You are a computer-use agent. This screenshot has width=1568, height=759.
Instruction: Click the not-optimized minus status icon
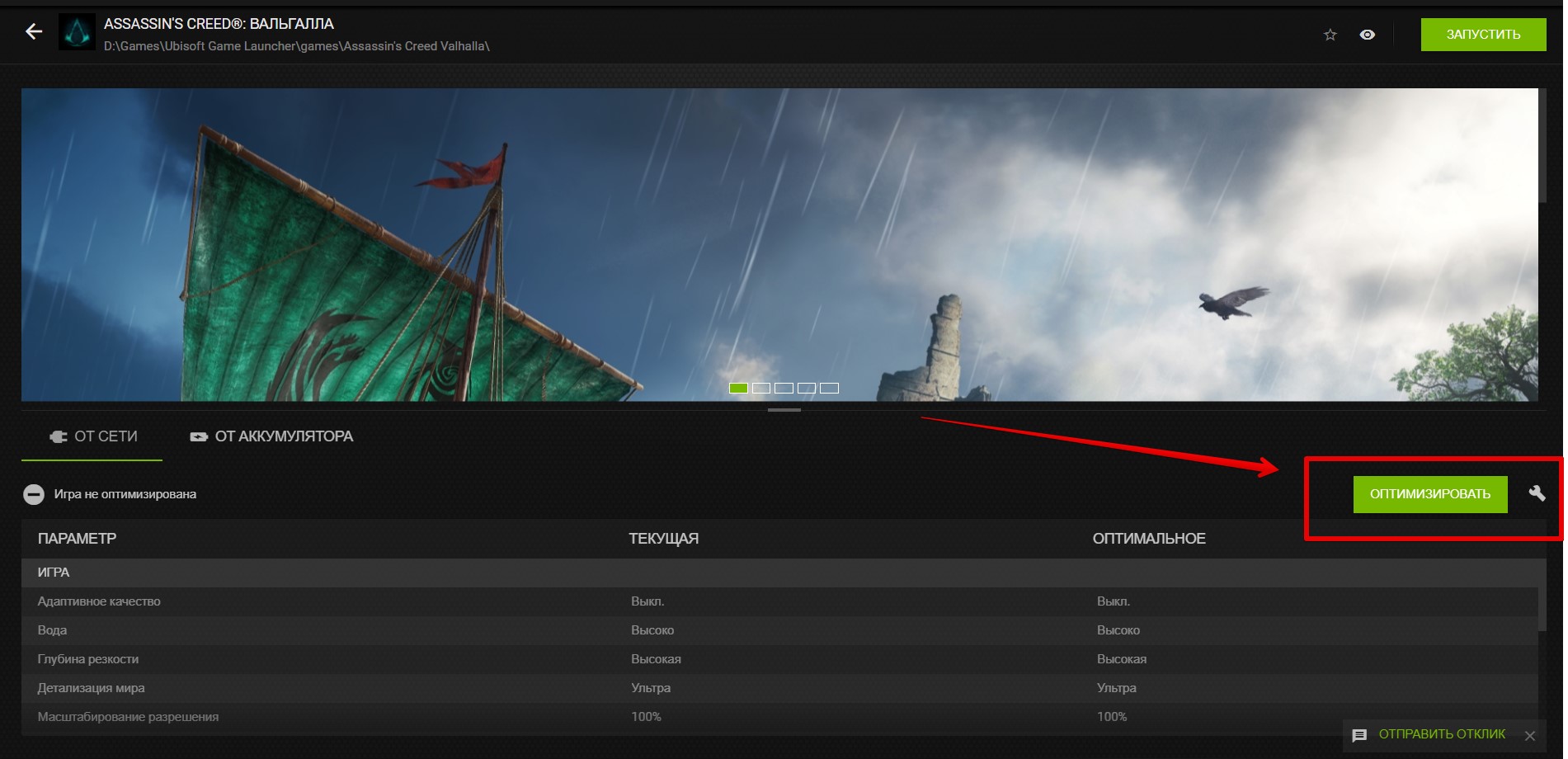34,494
